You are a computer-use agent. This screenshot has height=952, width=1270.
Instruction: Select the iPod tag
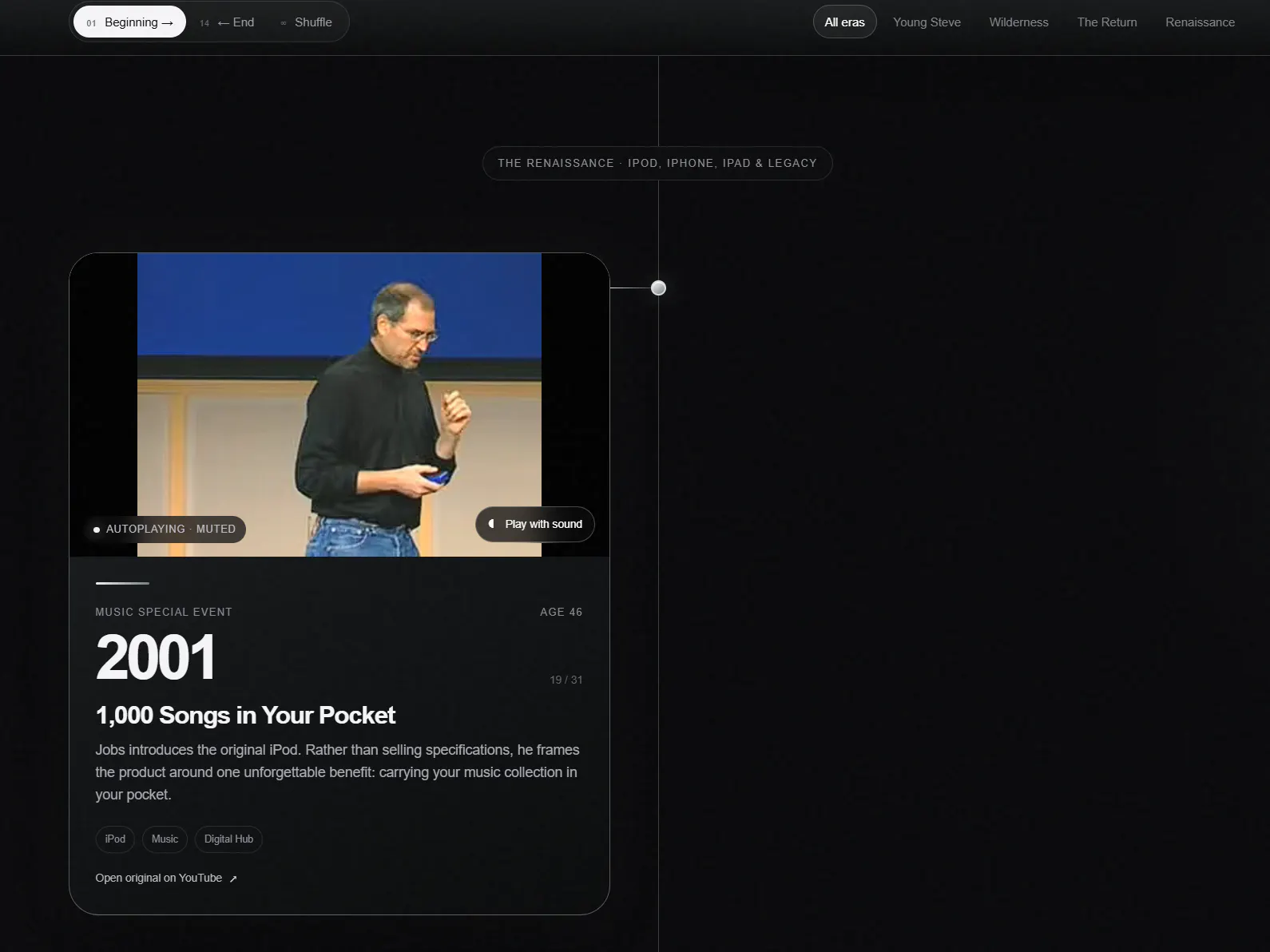(115, 839)
